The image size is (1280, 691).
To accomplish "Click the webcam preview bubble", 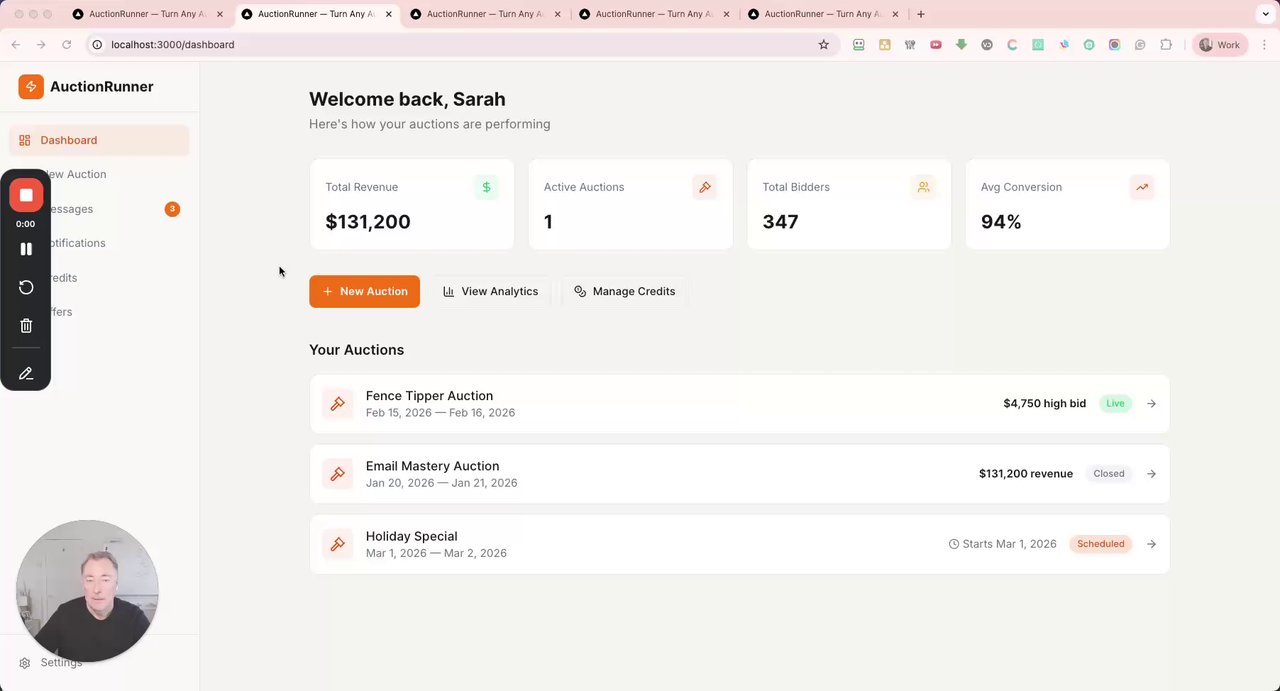I will coord(87,591).
